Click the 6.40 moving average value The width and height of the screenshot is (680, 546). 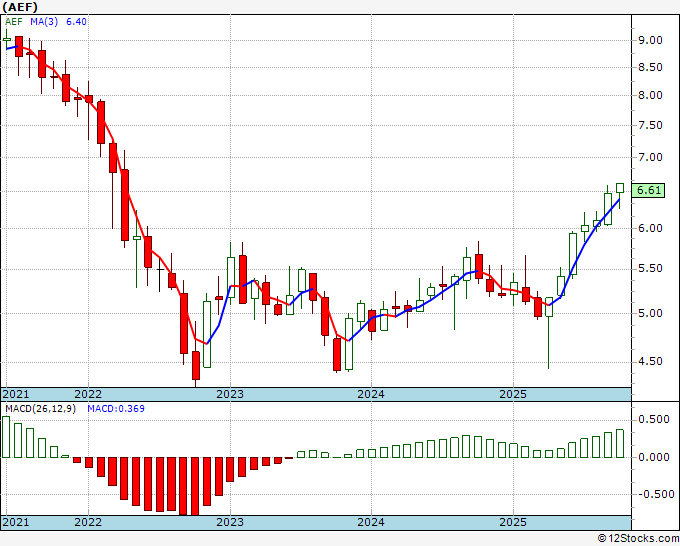click(x=76, y=22)
